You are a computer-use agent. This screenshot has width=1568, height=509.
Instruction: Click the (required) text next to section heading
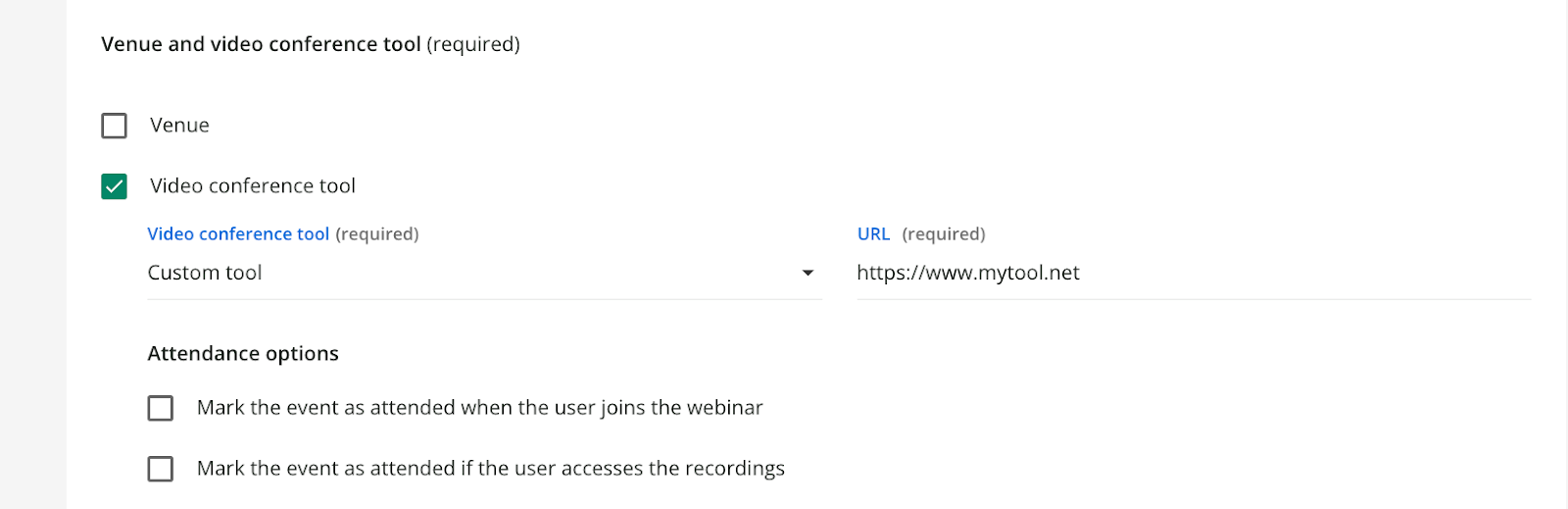473,44
